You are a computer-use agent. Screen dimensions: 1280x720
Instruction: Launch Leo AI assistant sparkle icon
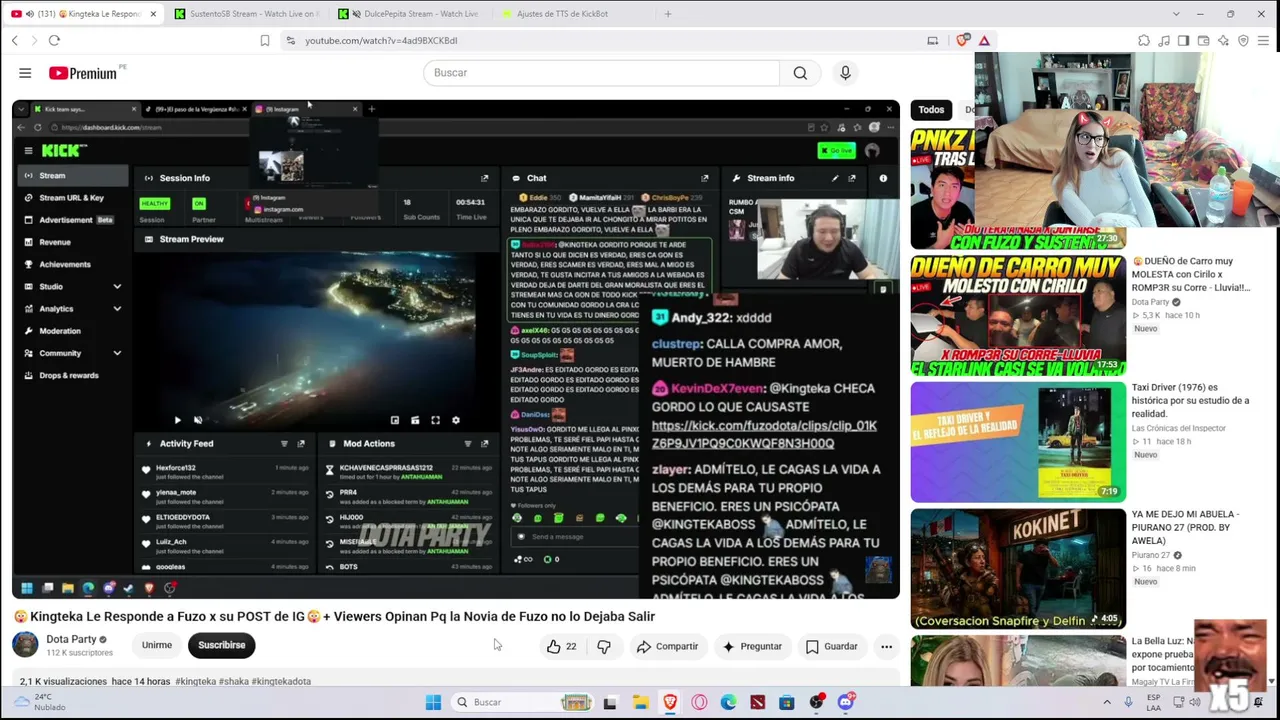(1223, 40)
